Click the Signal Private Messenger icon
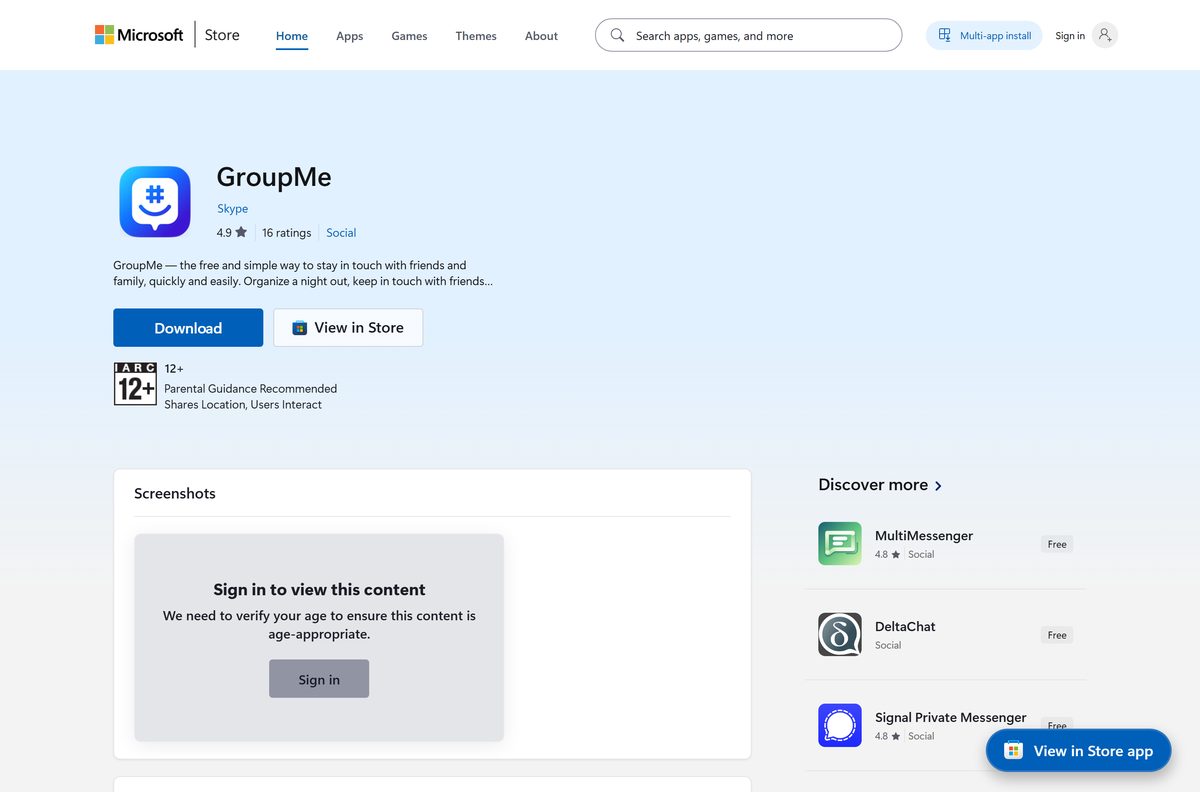This screenshot has height=792, width=1200. click(840, 726)
